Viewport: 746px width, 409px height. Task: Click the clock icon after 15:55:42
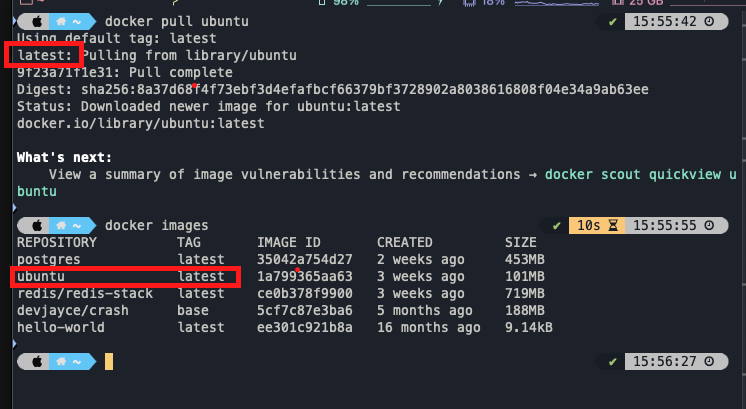(709, 21)
